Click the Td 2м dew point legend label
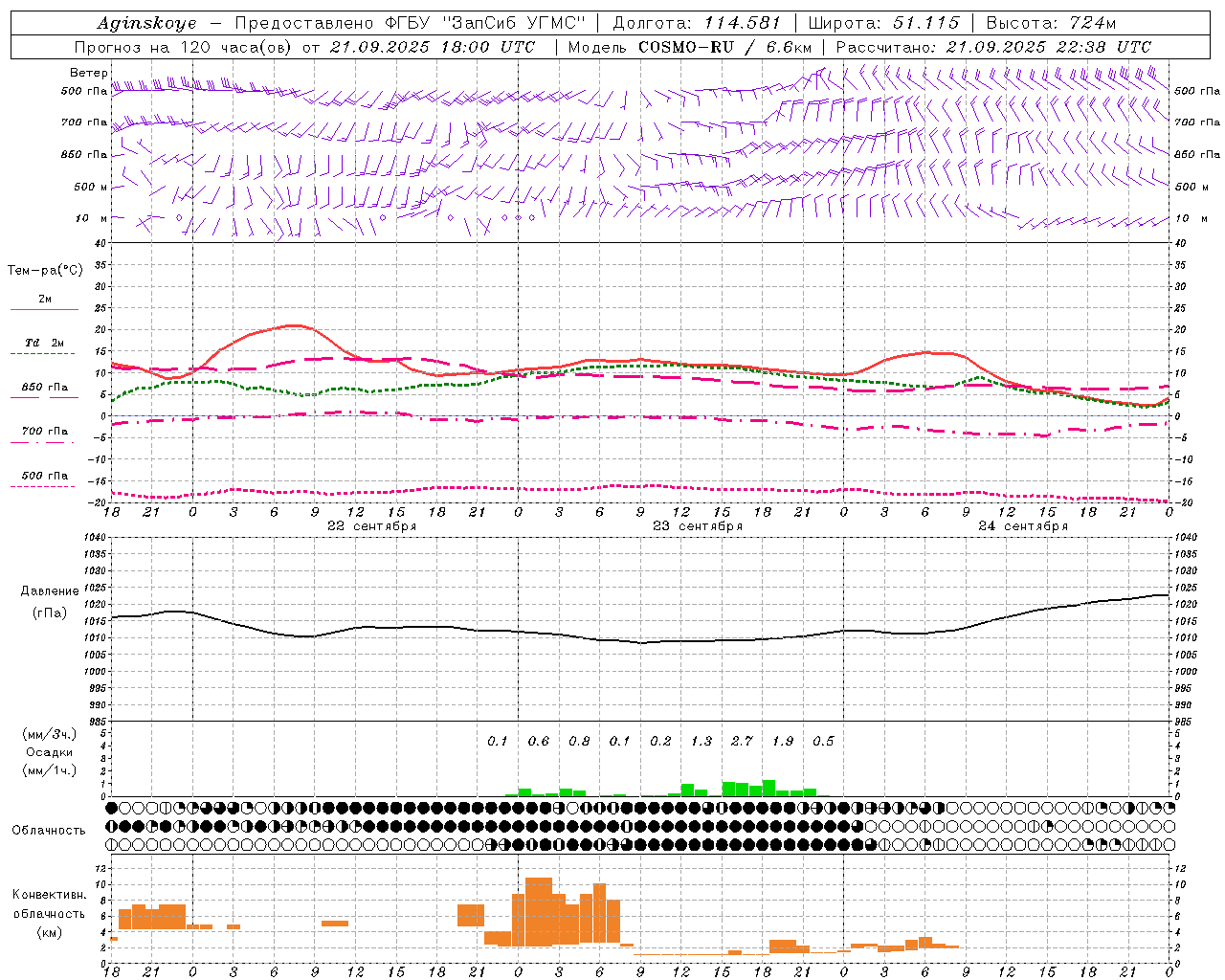Viewport: 1225px width, 980px height. [x=44, y=343]
